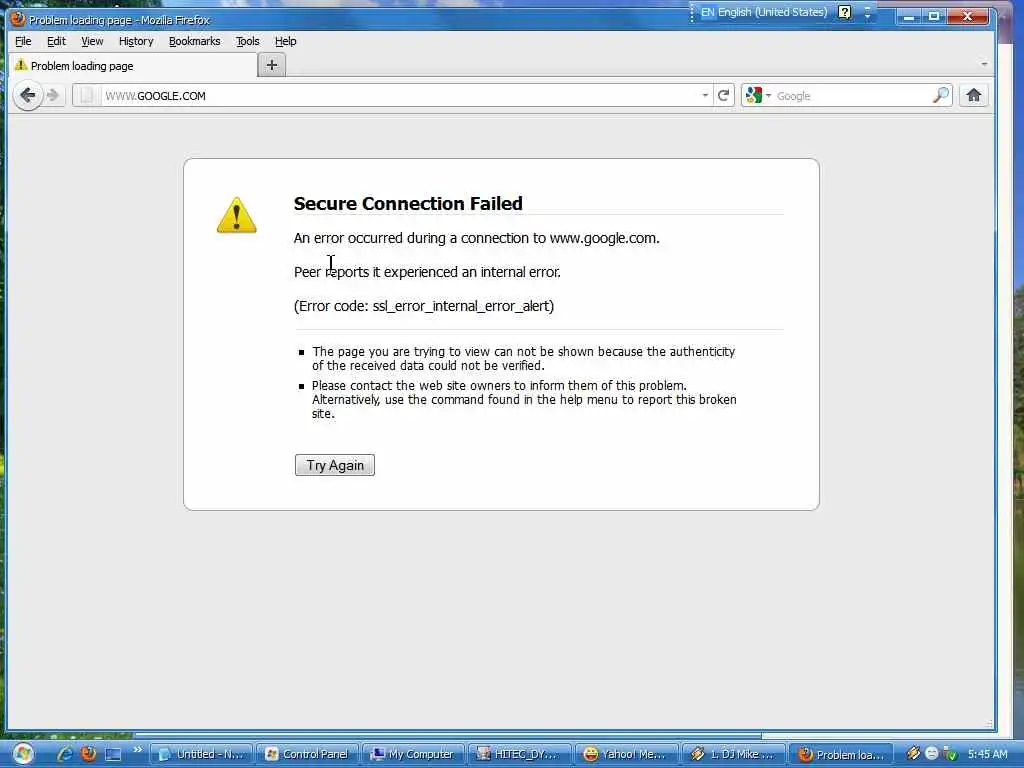The height and width of the screenshot is (768, 1024).
Task: Switch to My Computer taskbar window
Action: [413, 754]
